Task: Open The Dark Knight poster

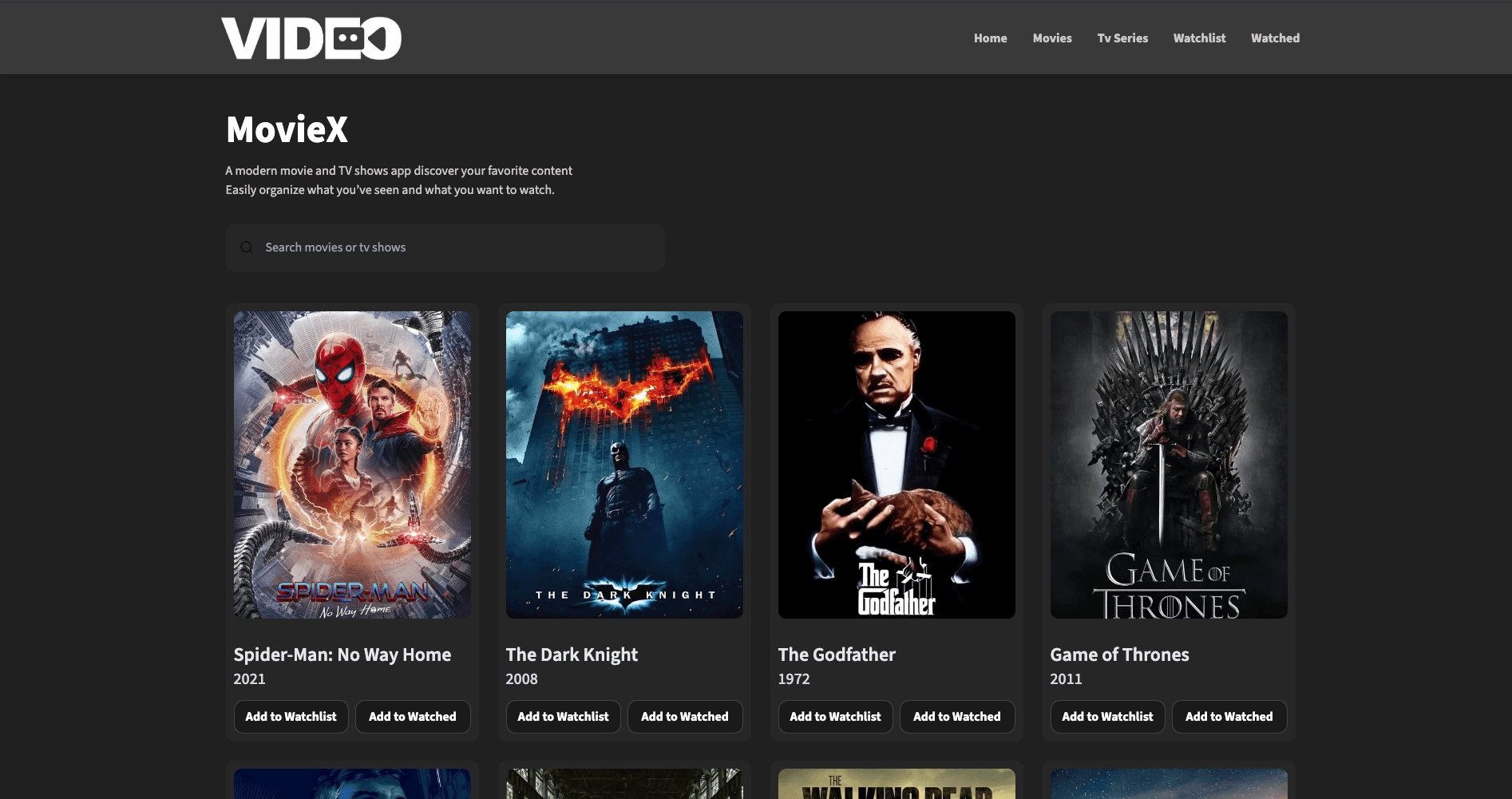Action: (624, 465)
